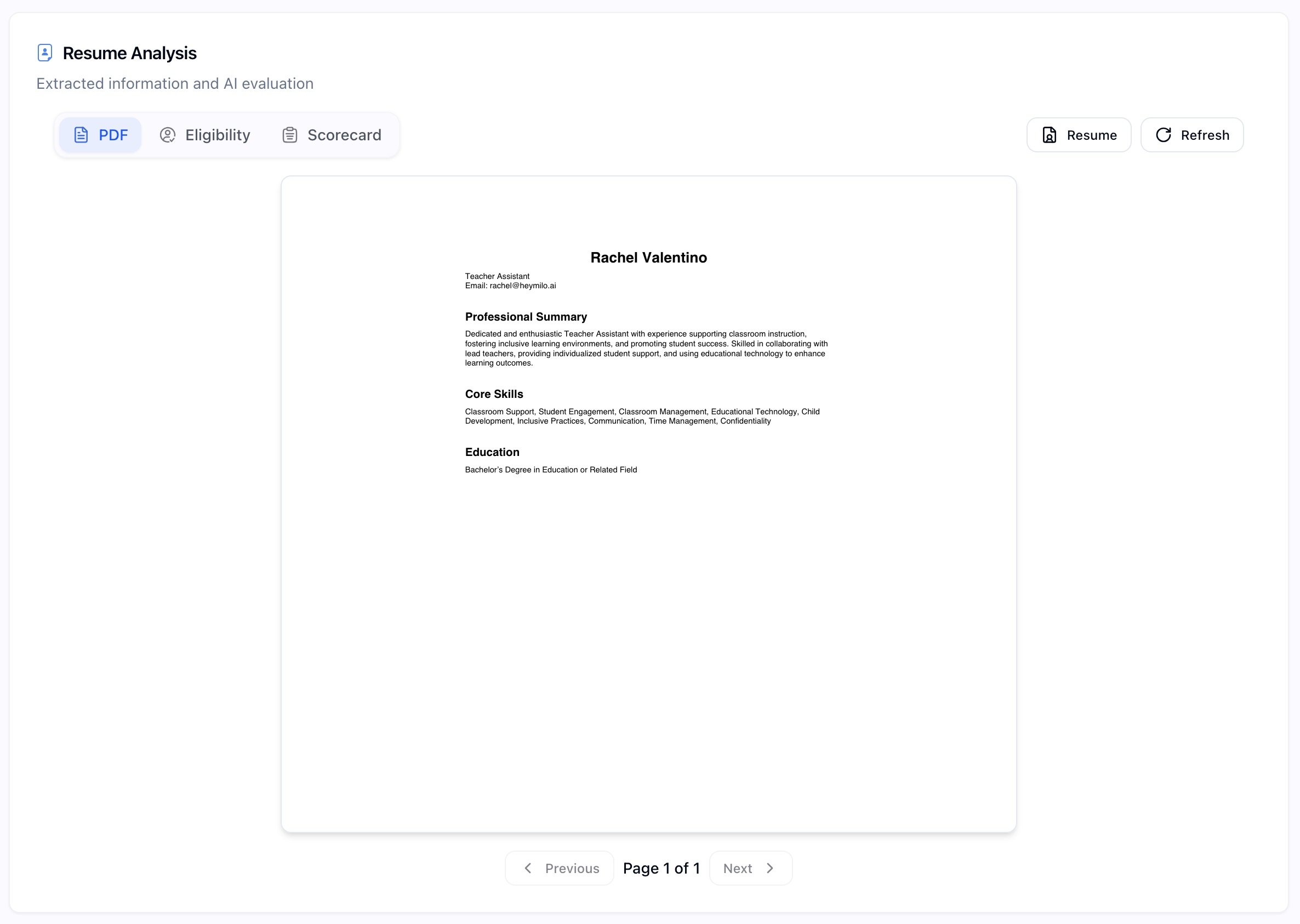1300x924 pixels.
Task: Click the Scorecard tab clipboard icon
Action: click(289, 135)
